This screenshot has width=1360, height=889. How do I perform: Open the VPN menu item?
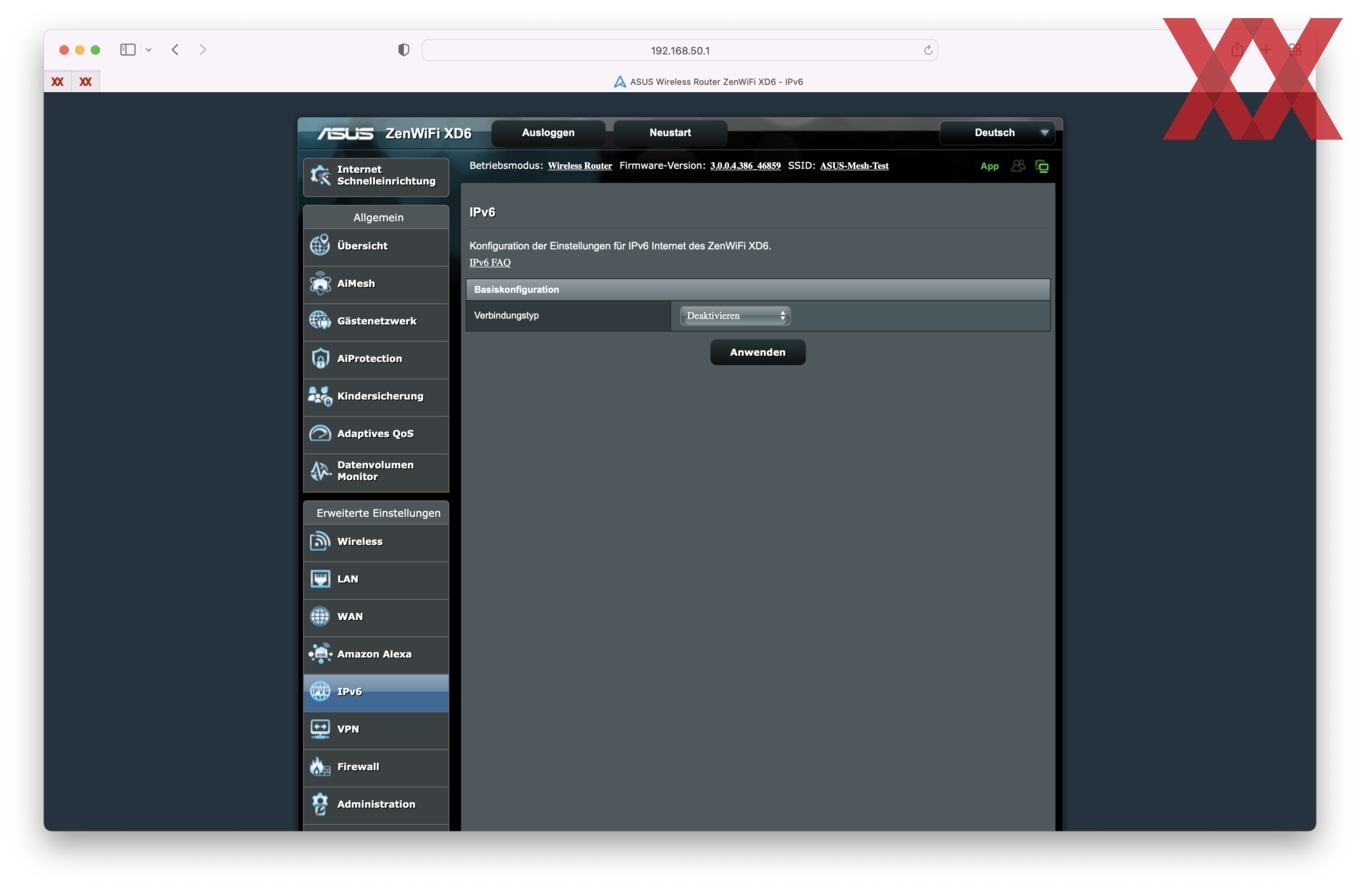click(x=376, y=730)
